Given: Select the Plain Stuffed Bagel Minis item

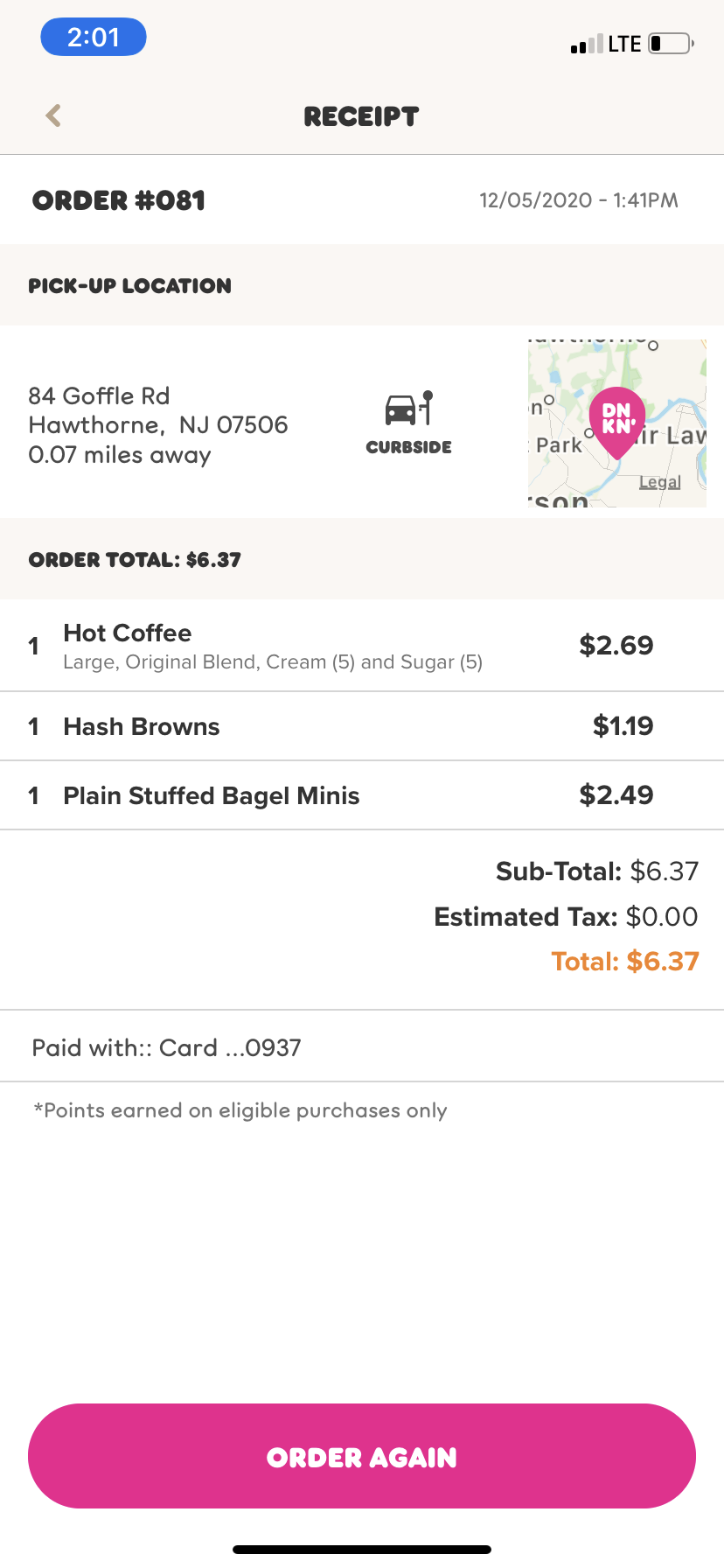Looking at the screenshot, I should (x=212, y=795).
